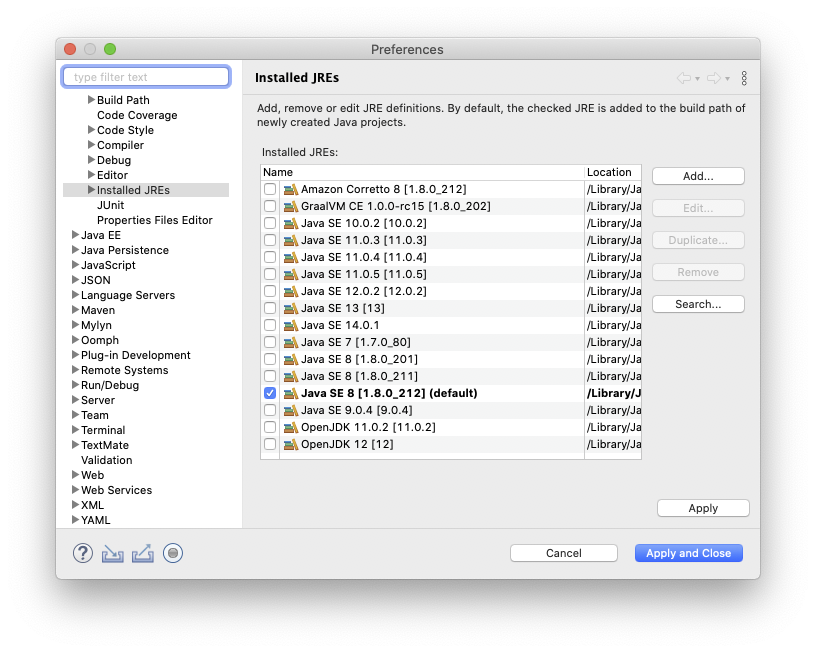This screenshot has width=816, height=653.
Task: Click the Java SE 13 library icon
Action: (x=290, y=309)
